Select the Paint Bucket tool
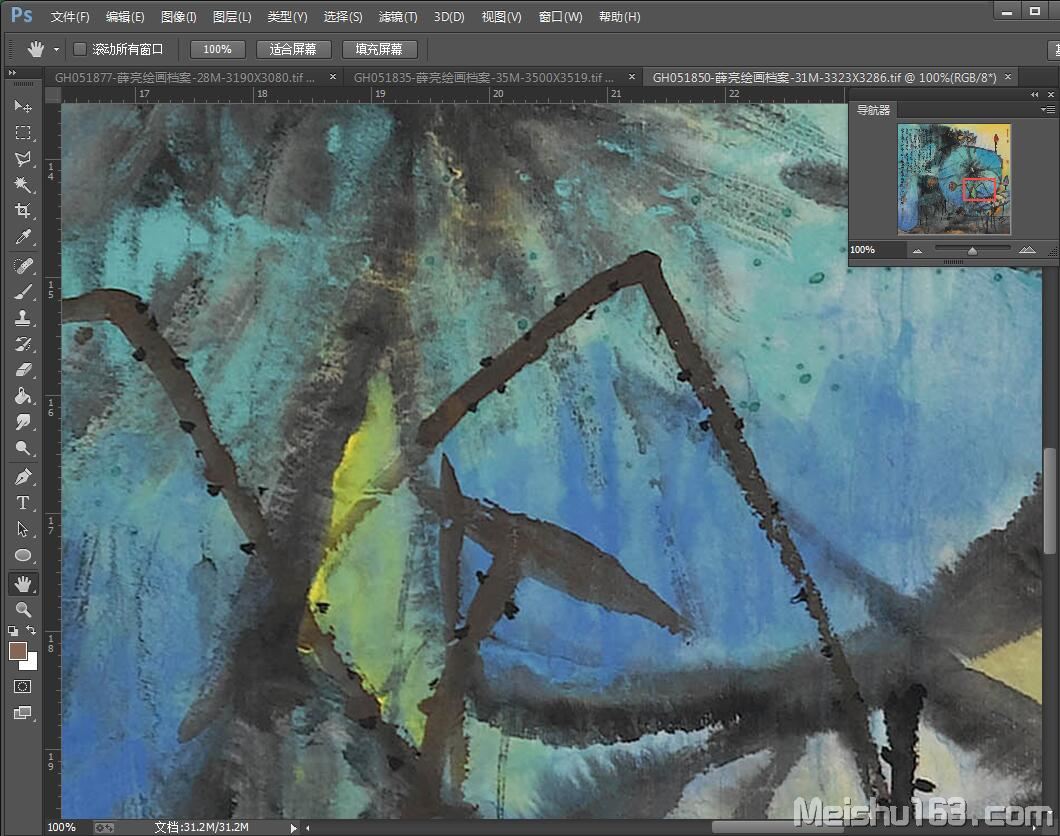The height and width of the screenshot is (836, 1060). point(23,396)
